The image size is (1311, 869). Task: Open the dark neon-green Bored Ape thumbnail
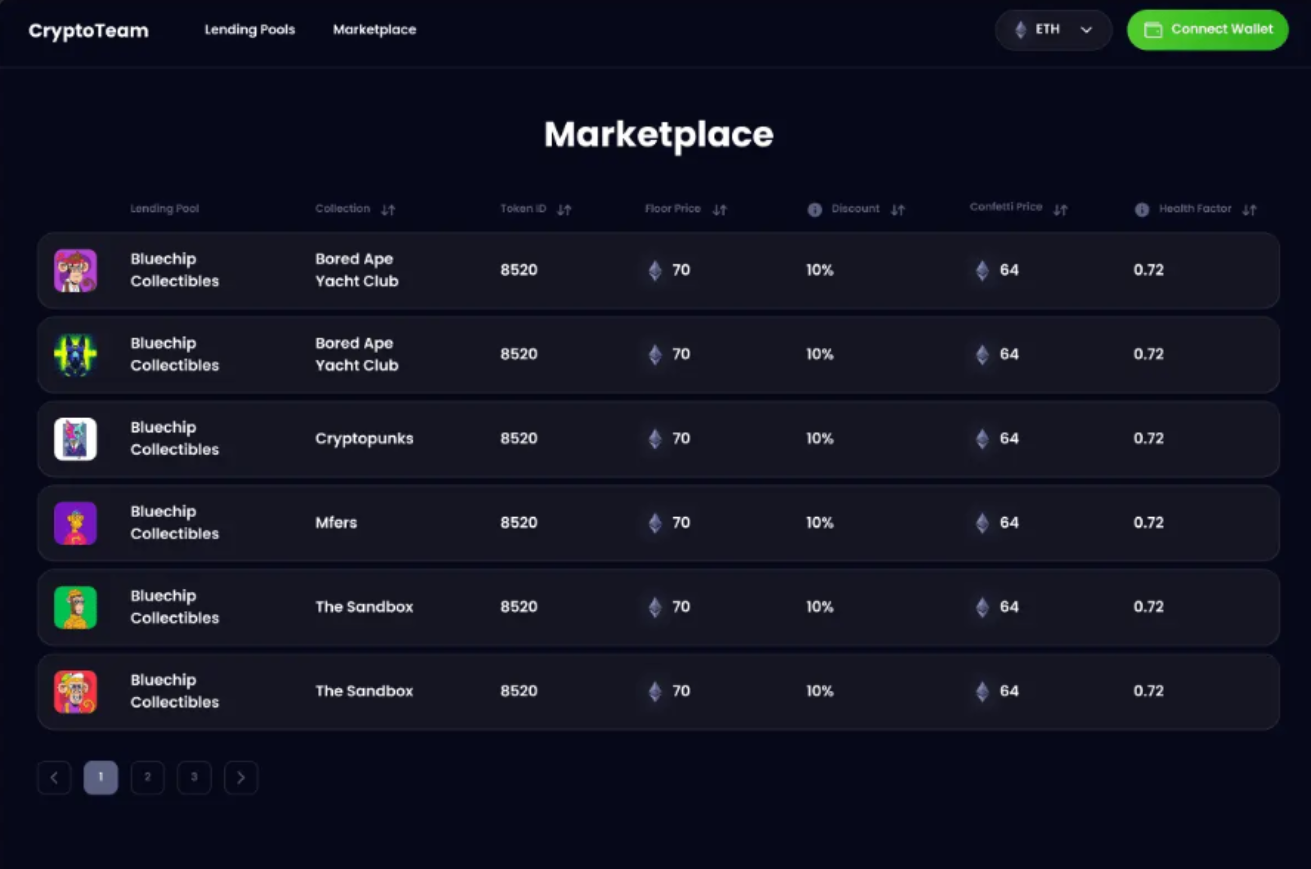point(75,355)
